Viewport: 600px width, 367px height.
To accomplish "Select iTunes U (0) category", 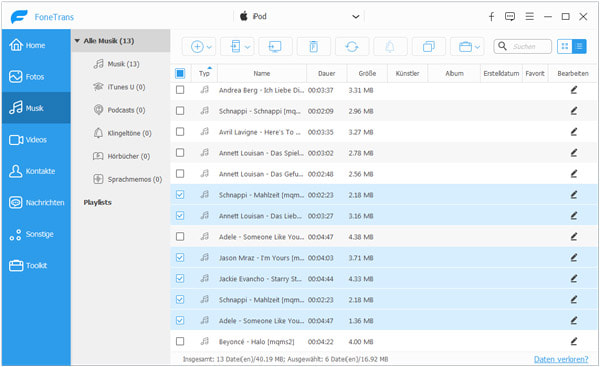I will [119, 87].
